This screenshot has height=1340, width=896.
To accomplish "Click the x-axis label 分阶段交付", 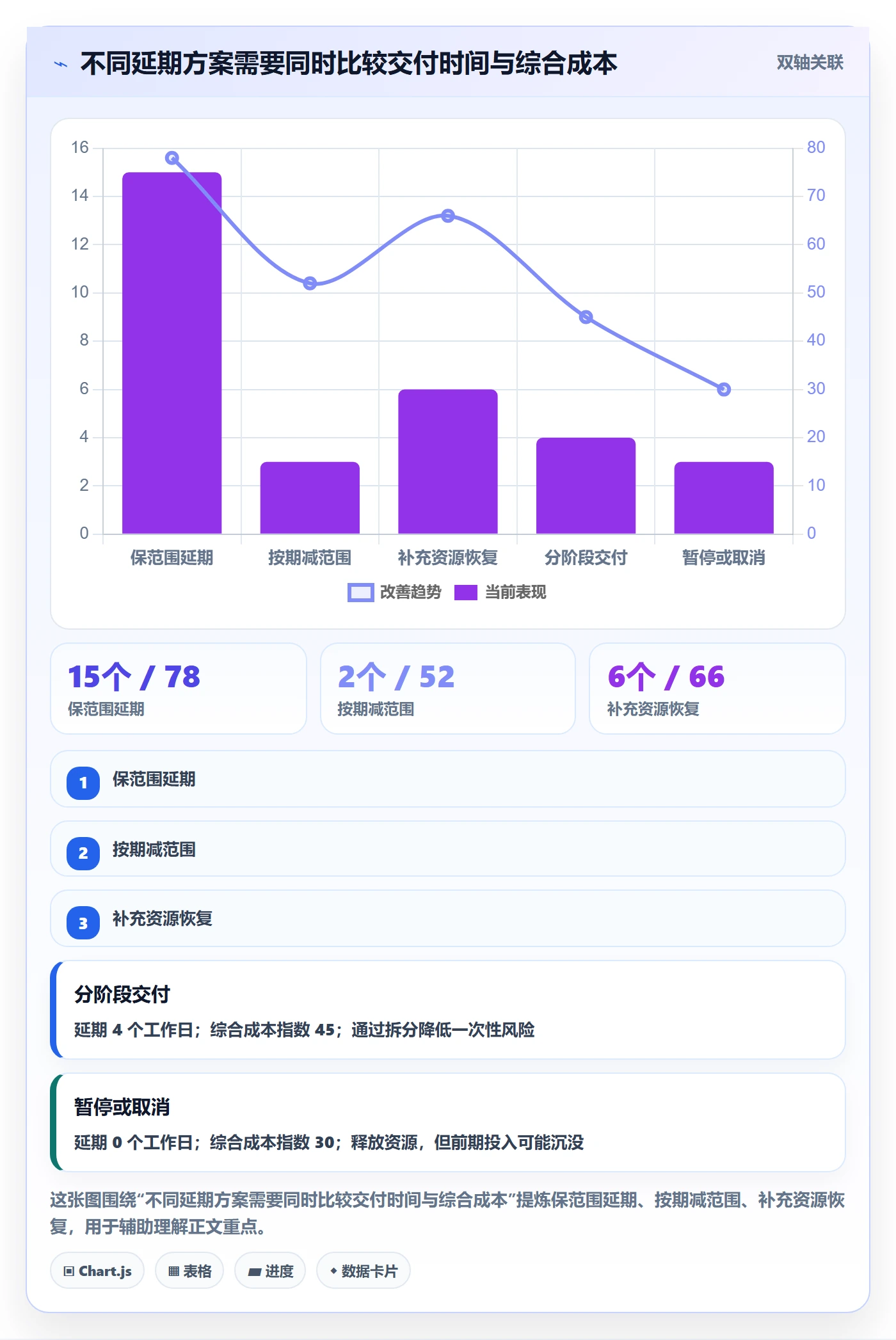I will coord(586,558).
